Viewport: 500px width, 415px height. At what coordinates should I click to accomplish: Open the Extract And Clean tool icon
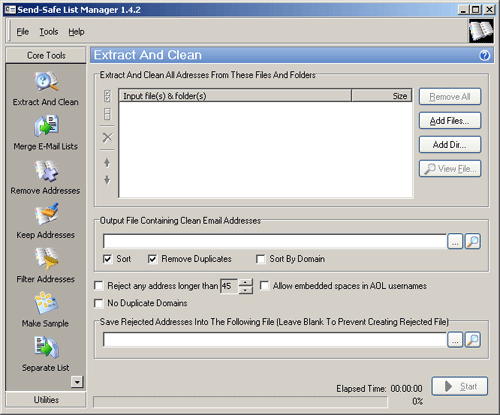(46, 81)
